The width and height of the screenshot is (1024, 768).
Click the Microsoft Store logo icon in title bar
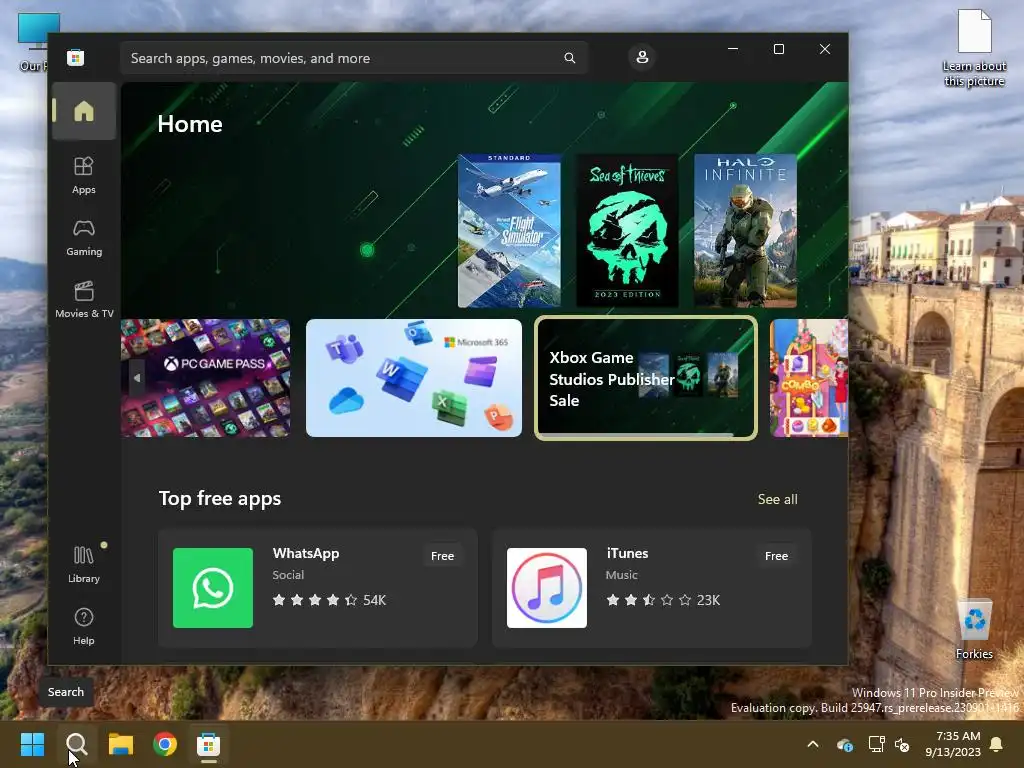pyautogui.click(x=75, y=58)
